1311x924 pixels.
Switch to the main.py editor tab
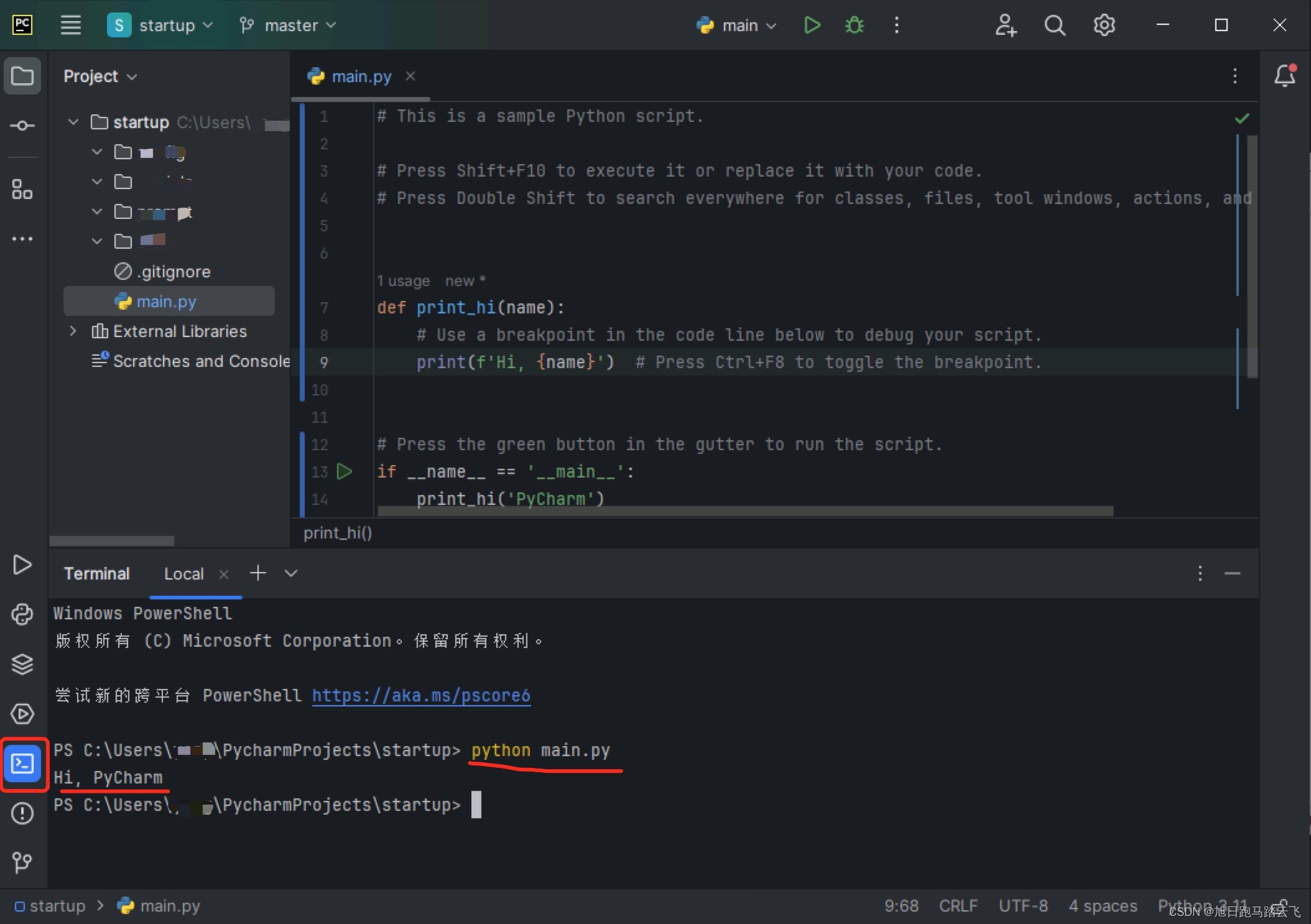pos(361,76)
